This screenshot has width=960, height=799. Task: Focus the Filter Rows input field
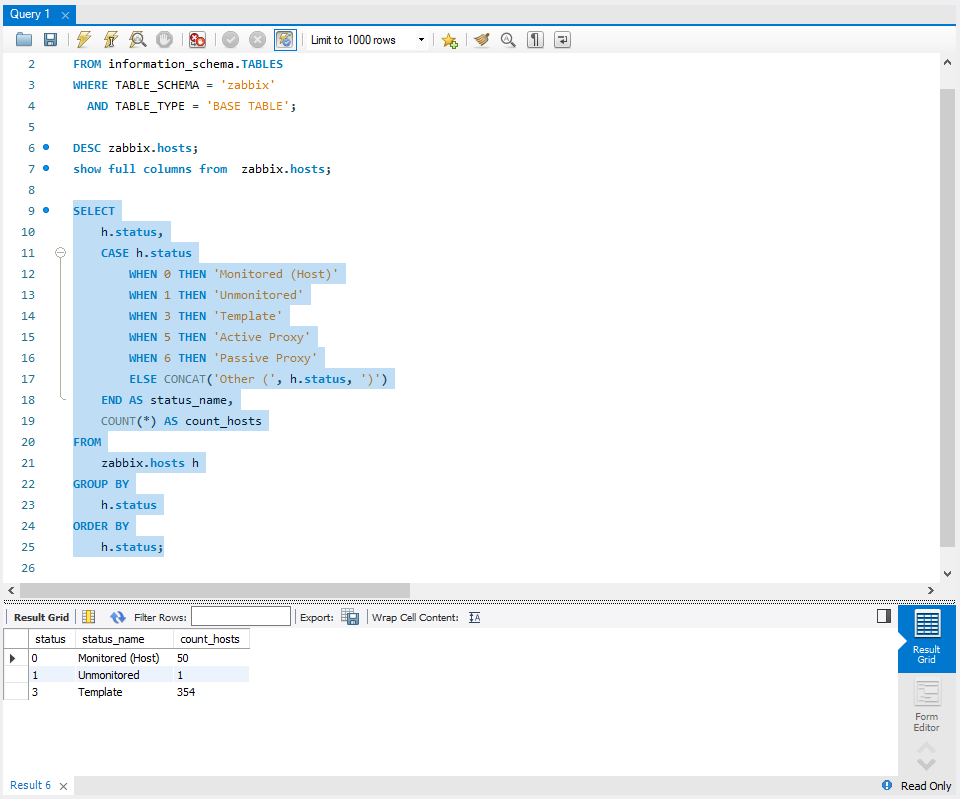(x=241, y=617)
